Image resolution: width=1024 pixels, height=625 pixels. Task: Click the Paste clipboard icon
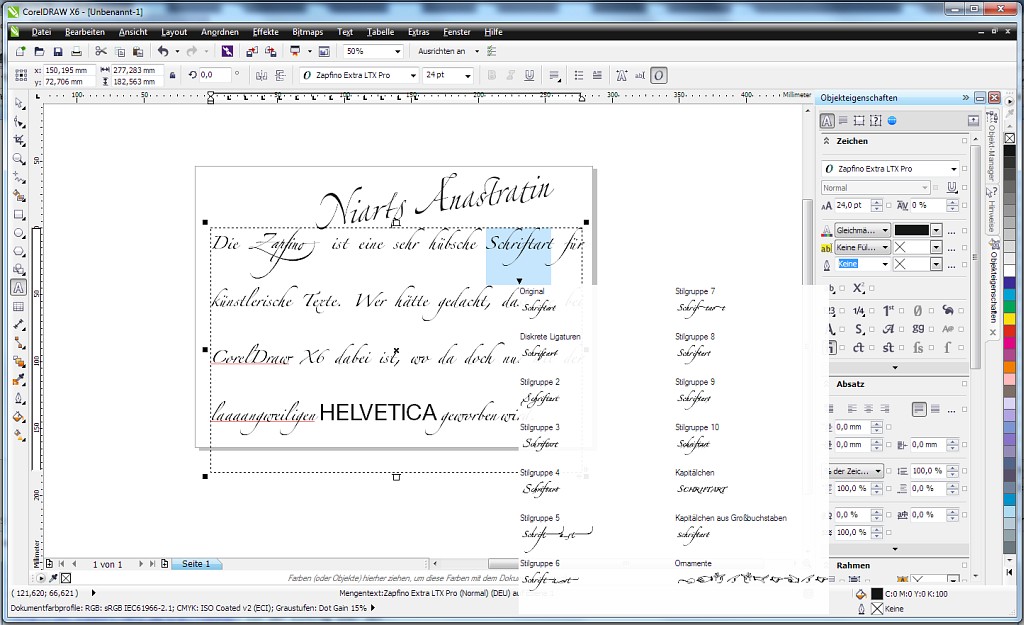(x=138, y=51)
